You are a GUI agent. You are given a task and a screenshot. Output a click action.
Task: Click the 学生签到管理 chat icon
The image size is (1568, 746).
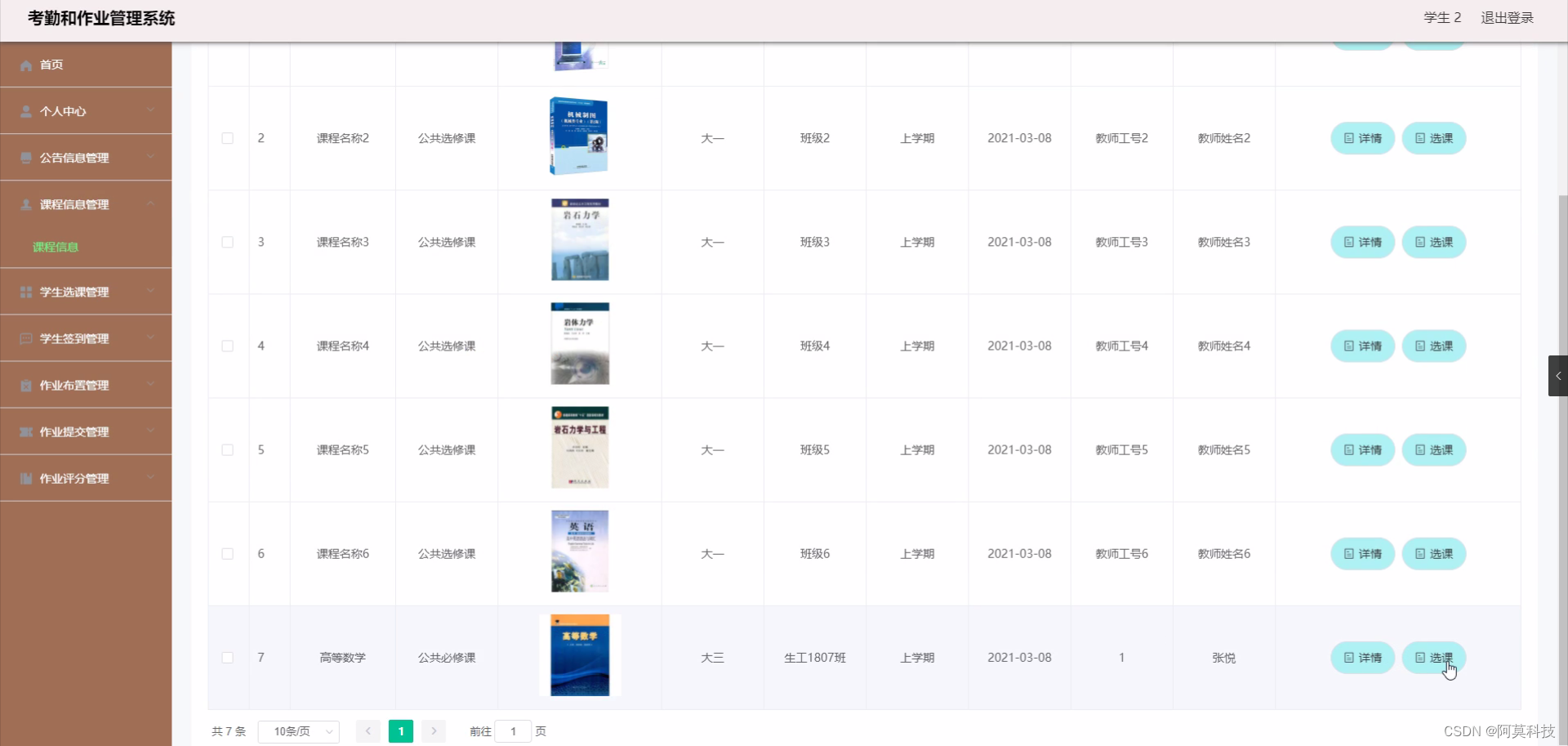tap(25, 338)
